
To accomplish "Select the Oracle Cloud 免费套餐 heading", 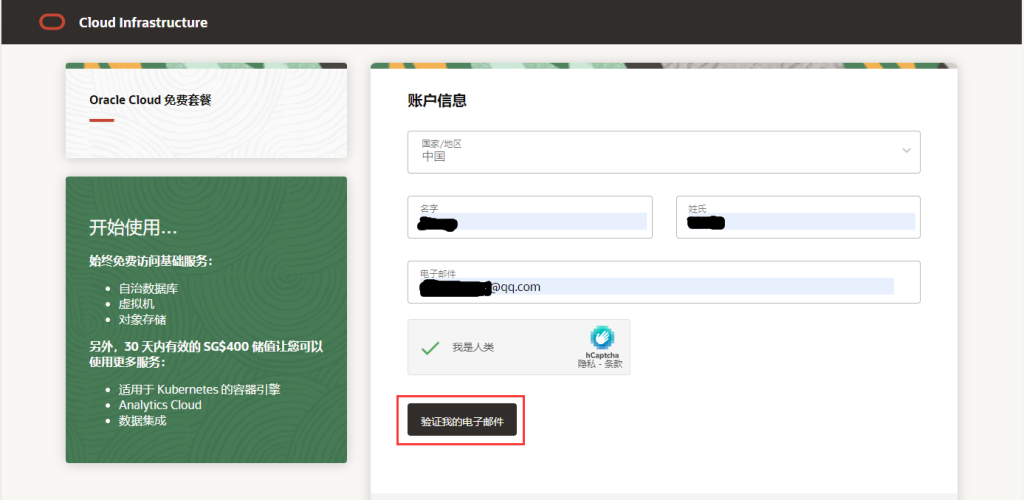I will click(150, 101).
